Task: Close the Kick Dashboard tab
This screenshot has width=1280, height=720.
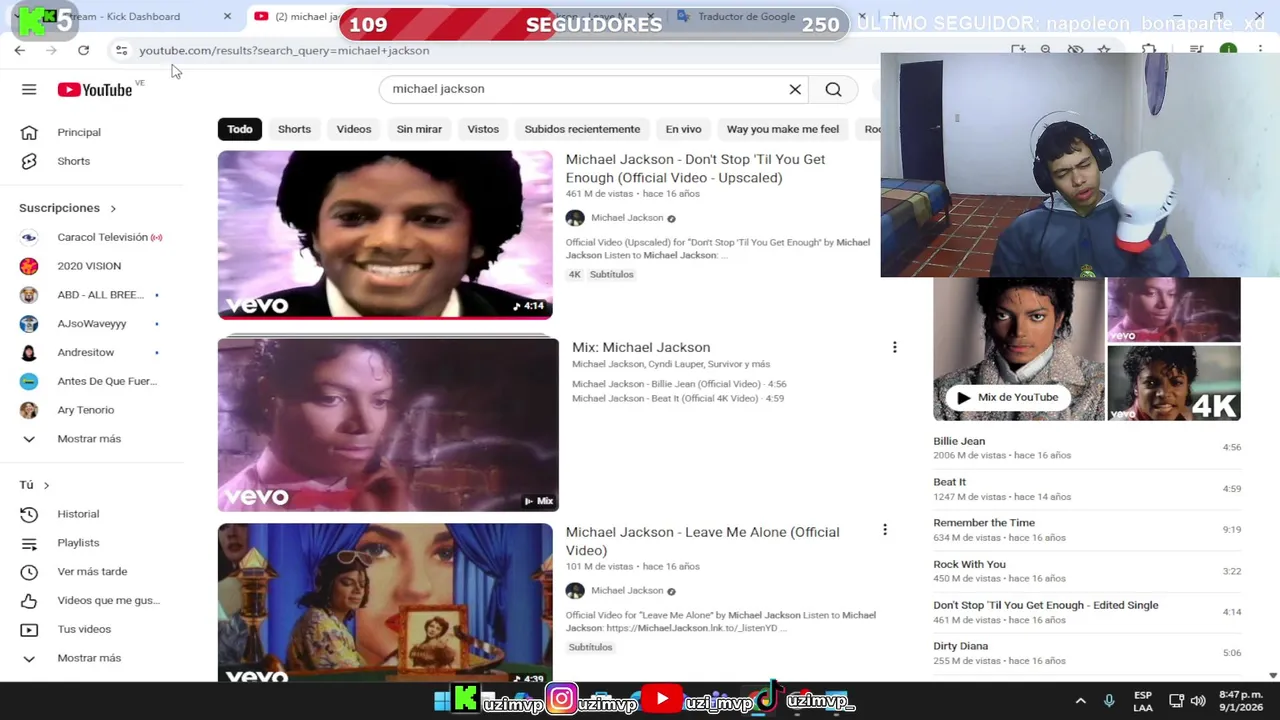Action: (227, 16)
